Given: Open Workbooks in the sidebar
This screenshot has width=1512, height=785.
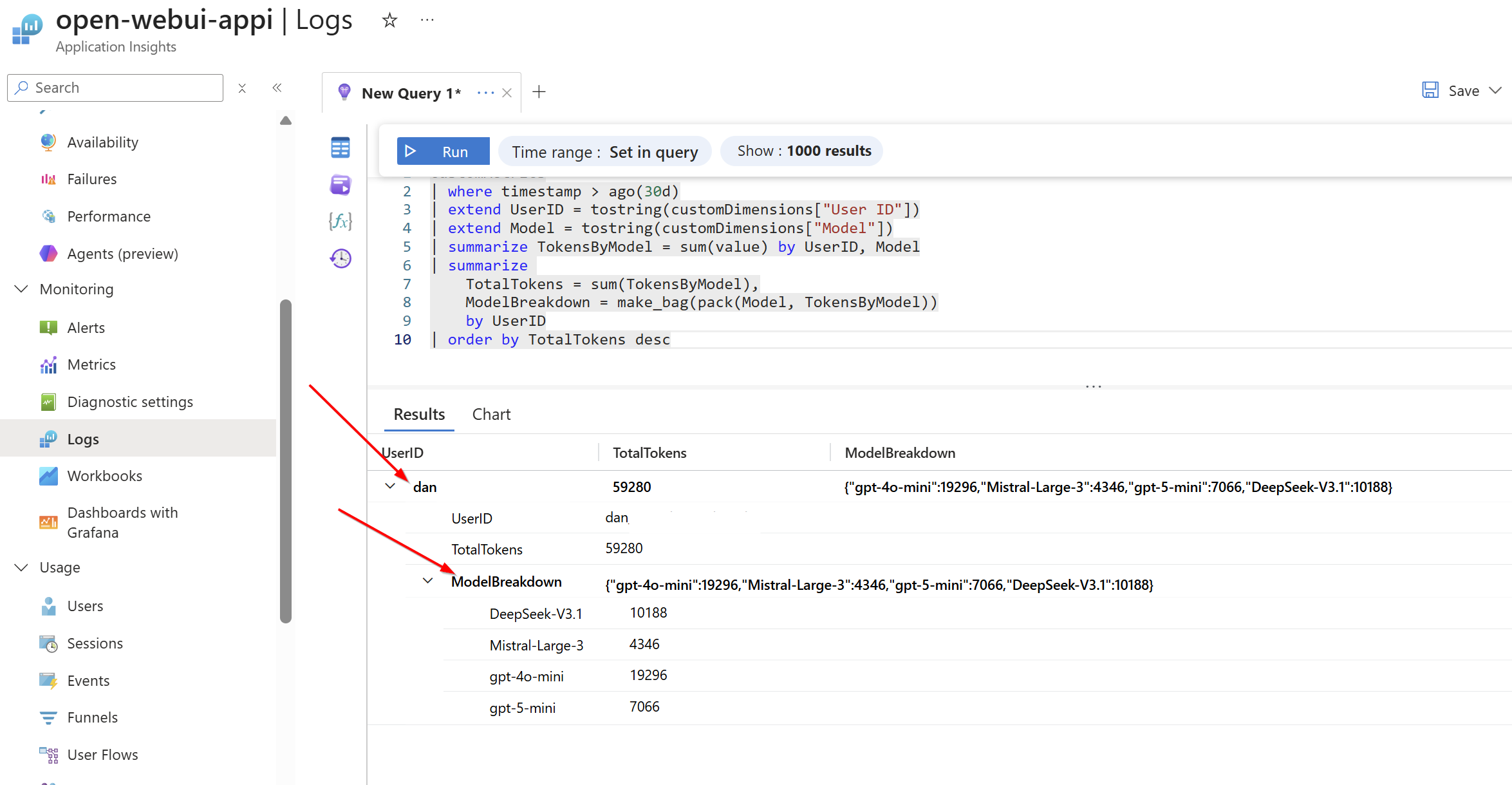Looking at the screenshot, I should 104,476.
